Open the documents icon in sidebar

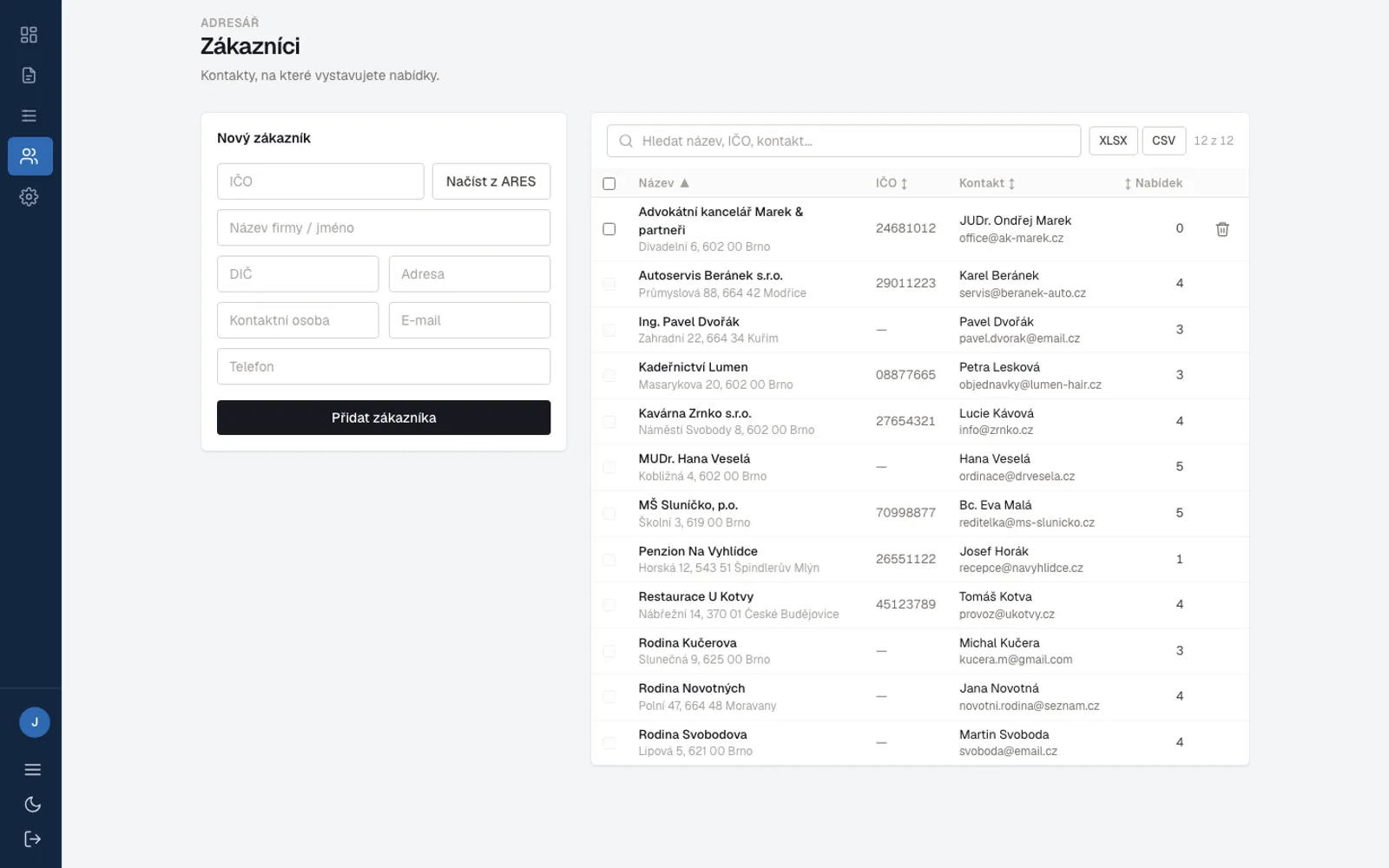pyautogui.click(x=29, y=76)
